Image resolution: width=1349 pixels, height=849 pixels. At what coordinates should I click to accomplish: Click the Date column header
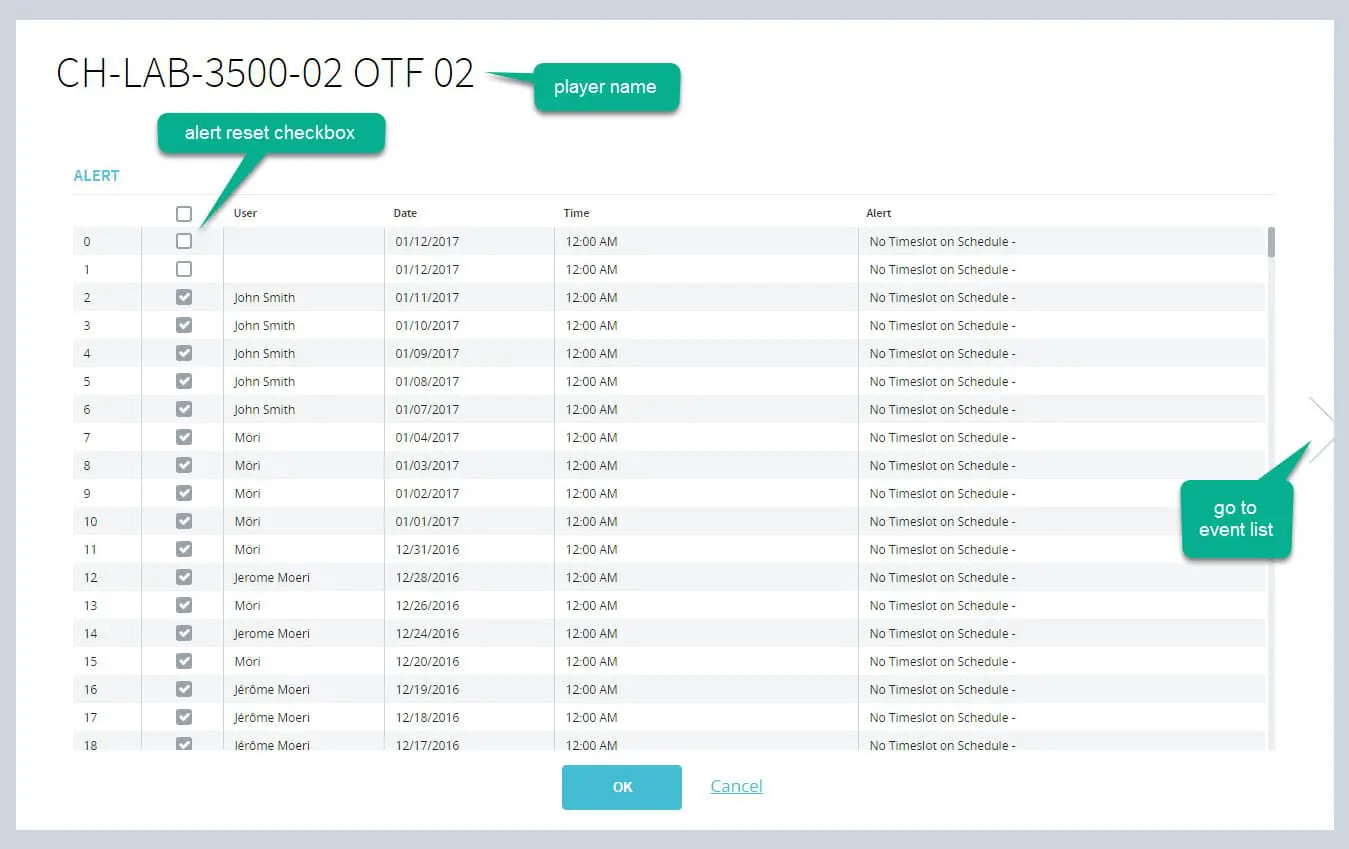(x=405, y=213)
